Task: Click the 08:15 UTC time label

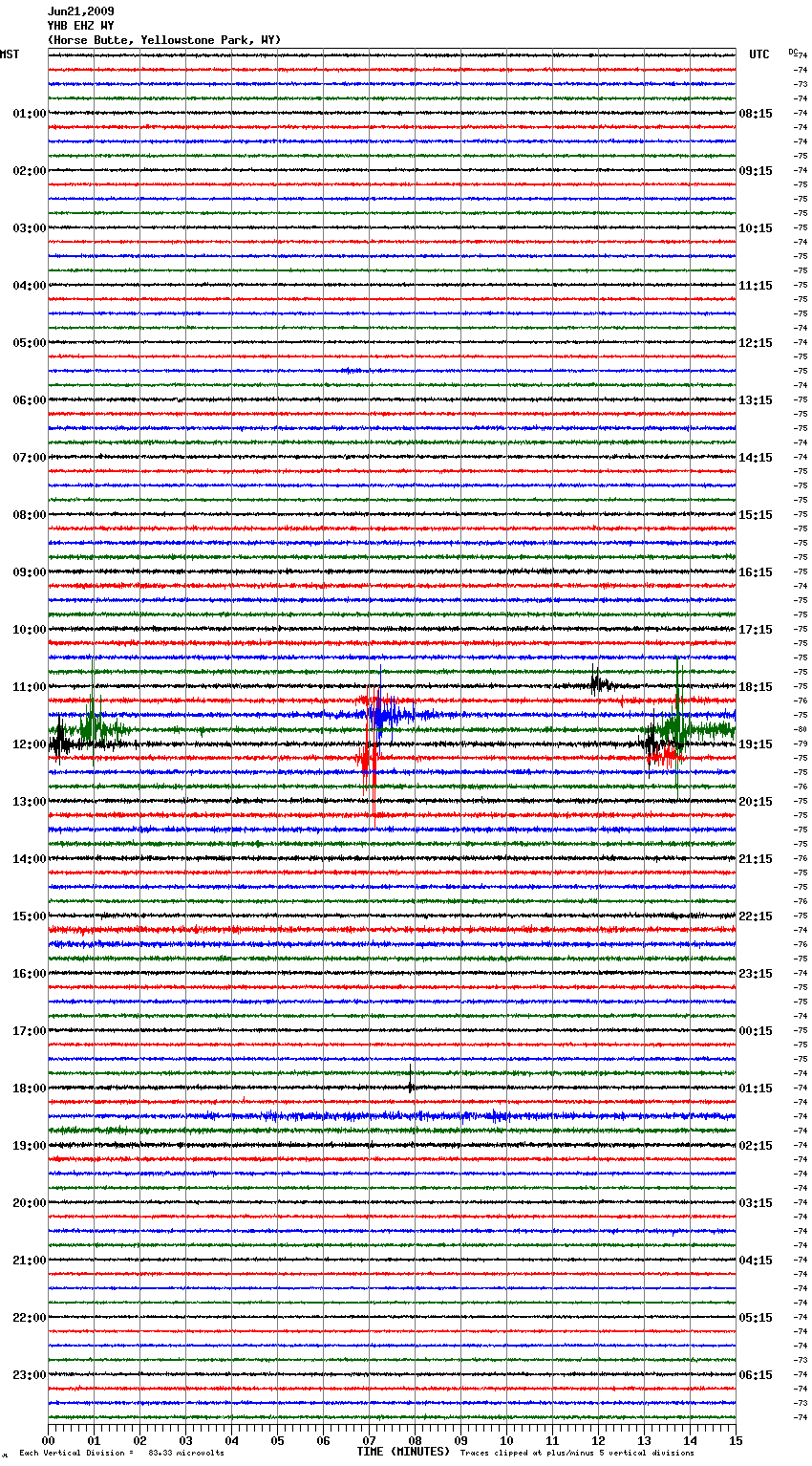Action: pyautogui.click(x=756, y=114)
